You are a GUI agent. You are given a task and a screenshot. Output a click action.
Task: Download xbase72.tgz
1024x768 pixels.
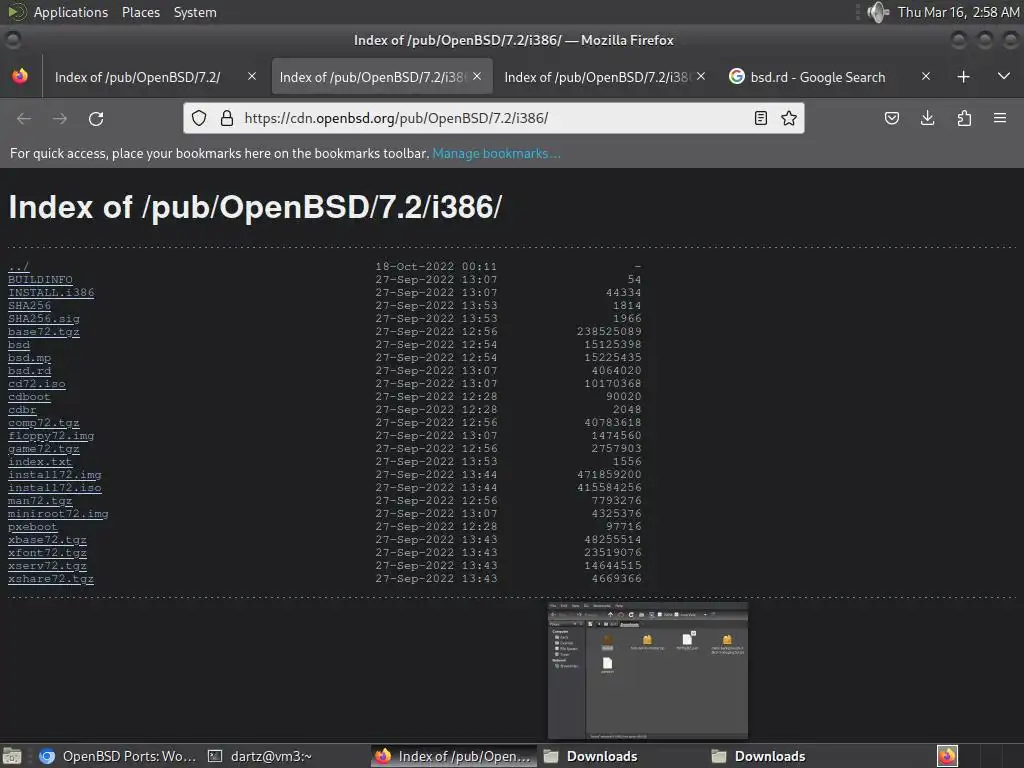(47, 540)
